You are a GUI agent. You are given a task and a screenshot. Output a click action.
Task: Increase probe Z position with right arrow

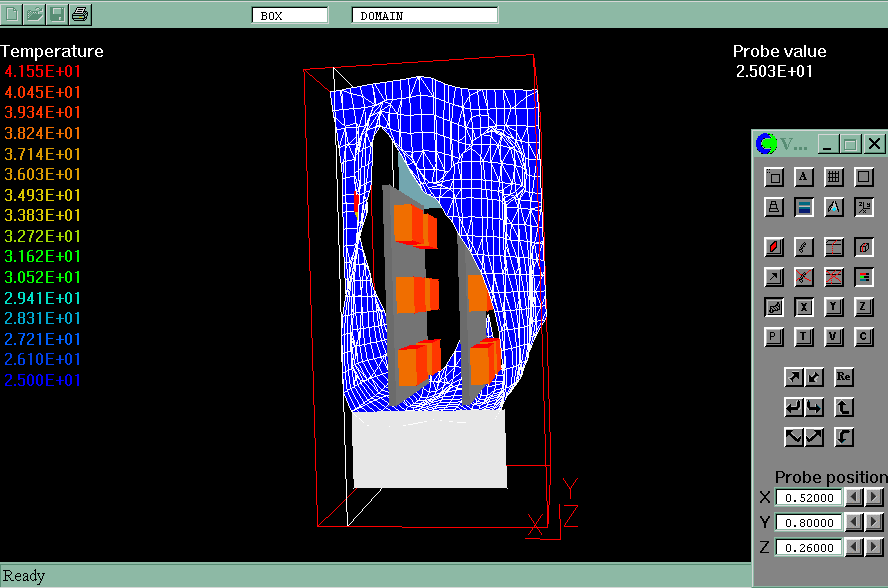click(875, 546)
